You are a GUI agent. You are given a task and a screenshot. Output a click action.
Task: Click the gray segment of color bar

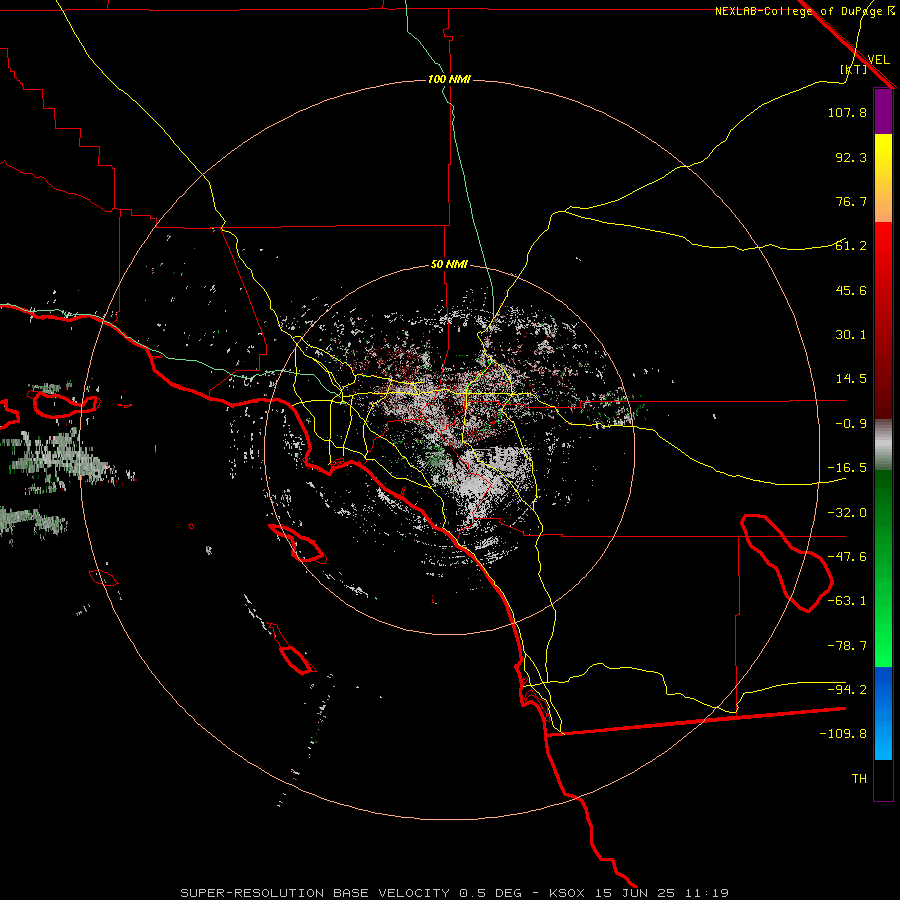[x=883, y=445]
